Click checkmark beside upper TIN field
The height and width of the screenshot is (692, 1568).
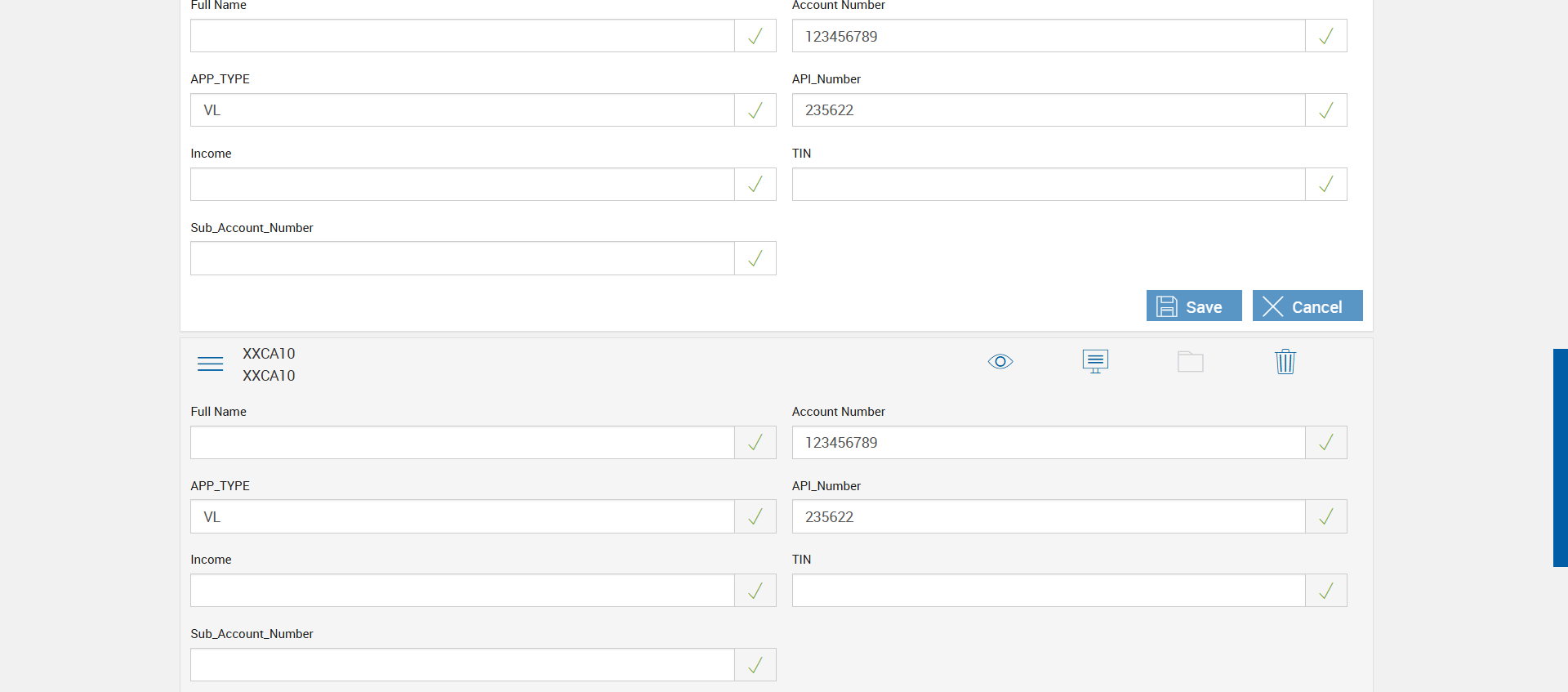tap(1325, 185)
